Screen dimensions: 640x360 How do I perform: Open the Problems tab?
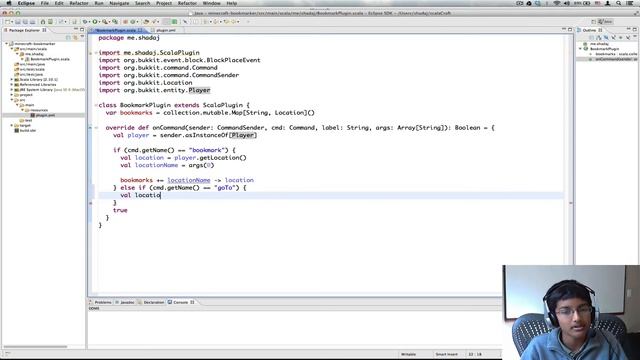tap(103, 302)
